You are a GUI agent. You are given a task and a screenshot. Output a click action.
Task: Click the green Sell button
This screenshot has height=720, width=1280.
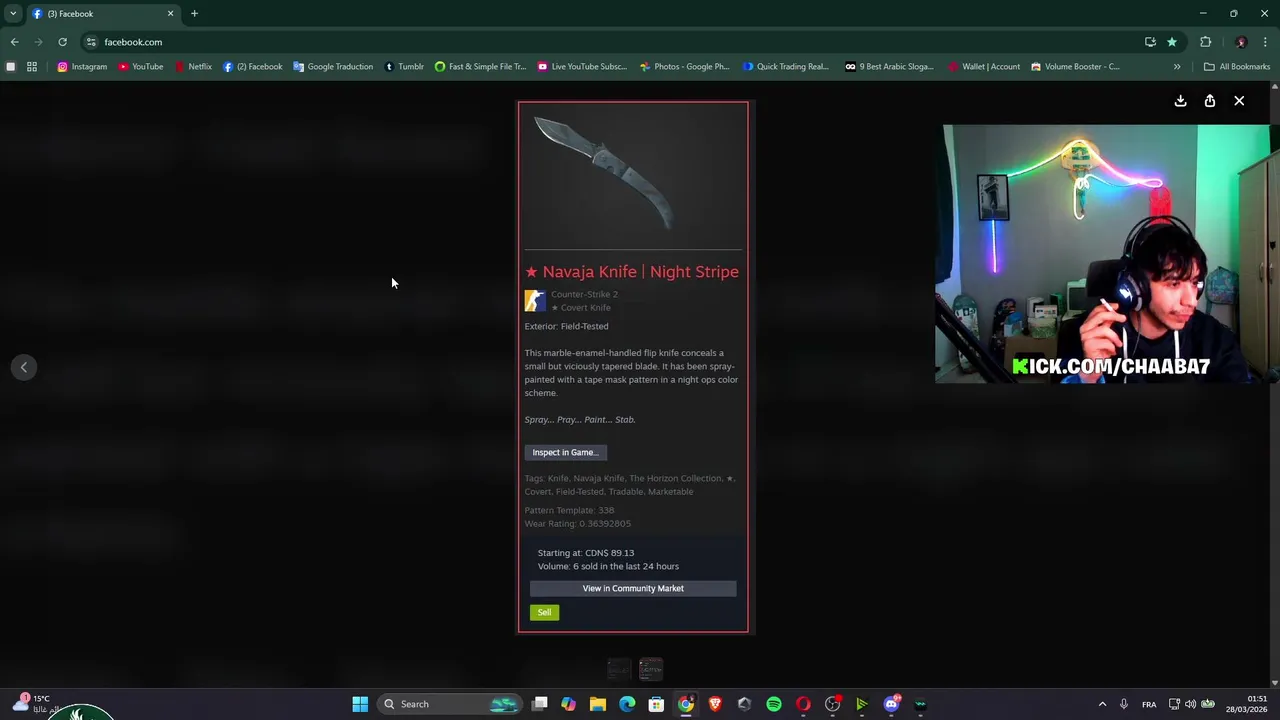click(544, 612)
